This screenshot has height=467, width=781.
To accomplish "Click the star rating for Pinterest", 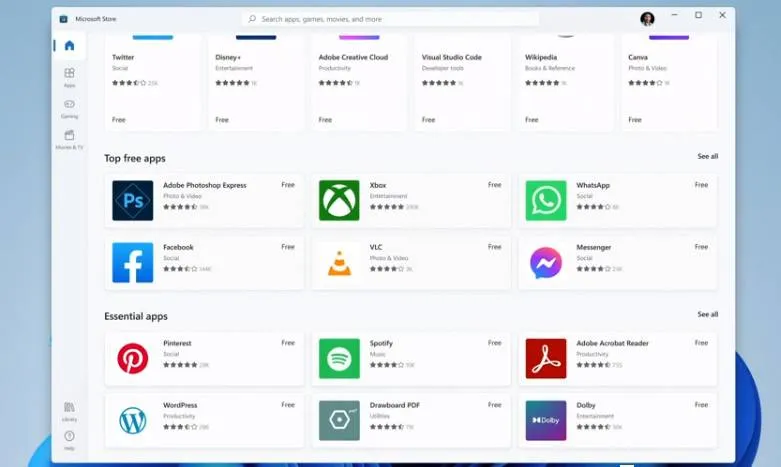I will pos(180,365).
